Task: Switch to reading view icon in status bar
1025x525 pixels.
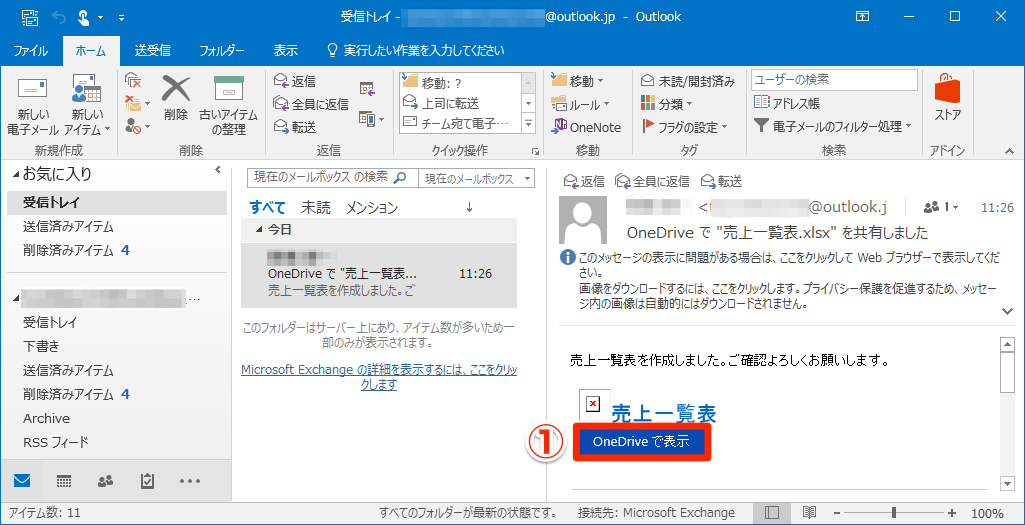Action: coord(809,513)
